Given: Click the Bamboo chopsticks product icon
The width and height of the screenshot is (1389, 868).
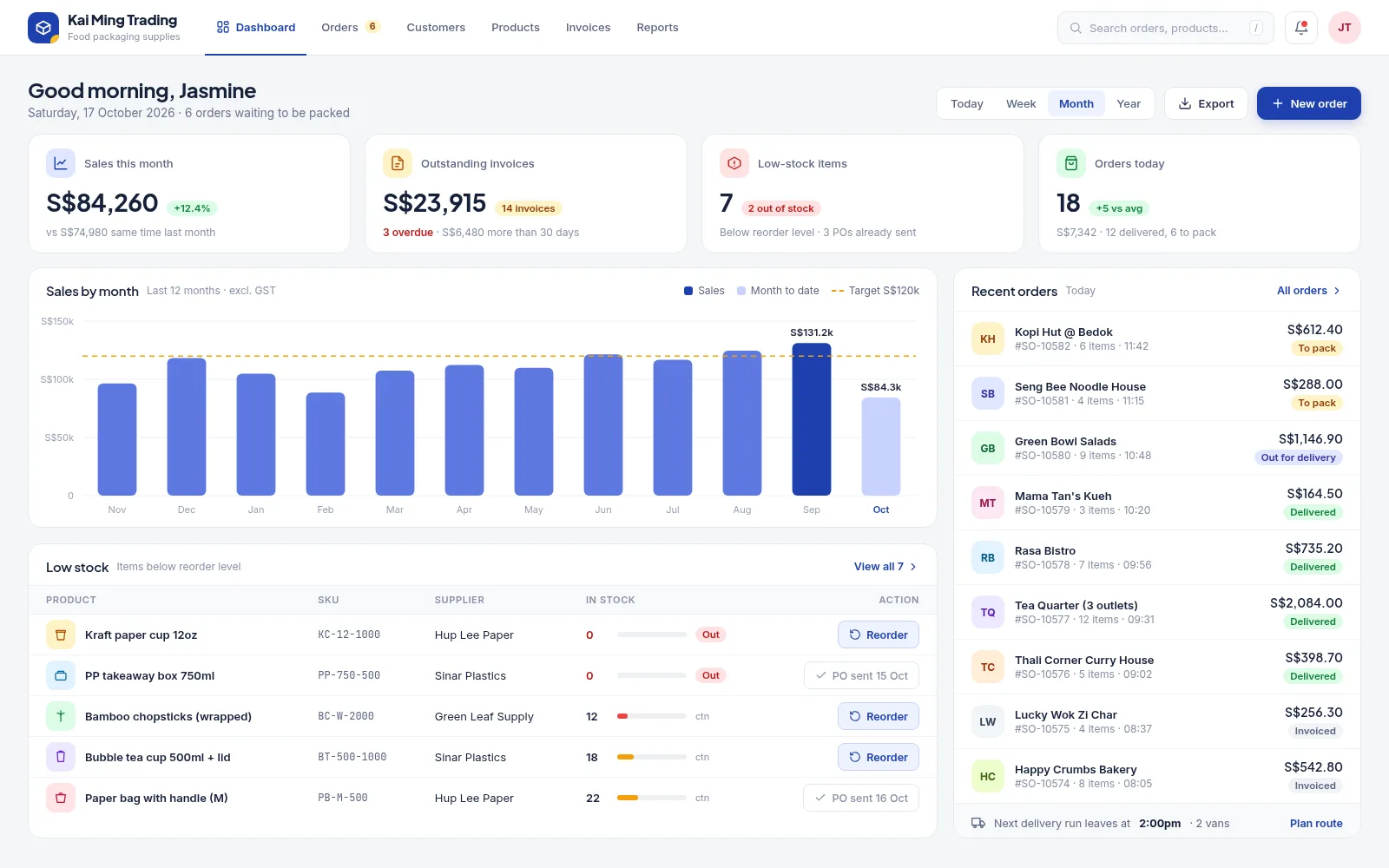Looking at the screenshot, I should pyautogui.click(x=61, y=716).
